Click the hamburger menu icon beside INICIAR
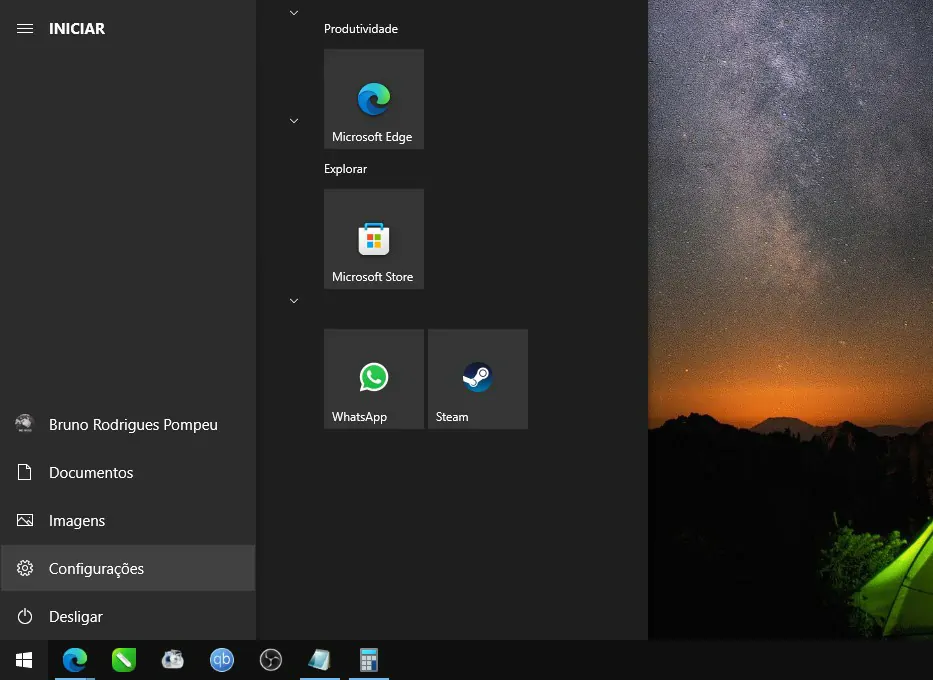 click(x=24, y=29)
